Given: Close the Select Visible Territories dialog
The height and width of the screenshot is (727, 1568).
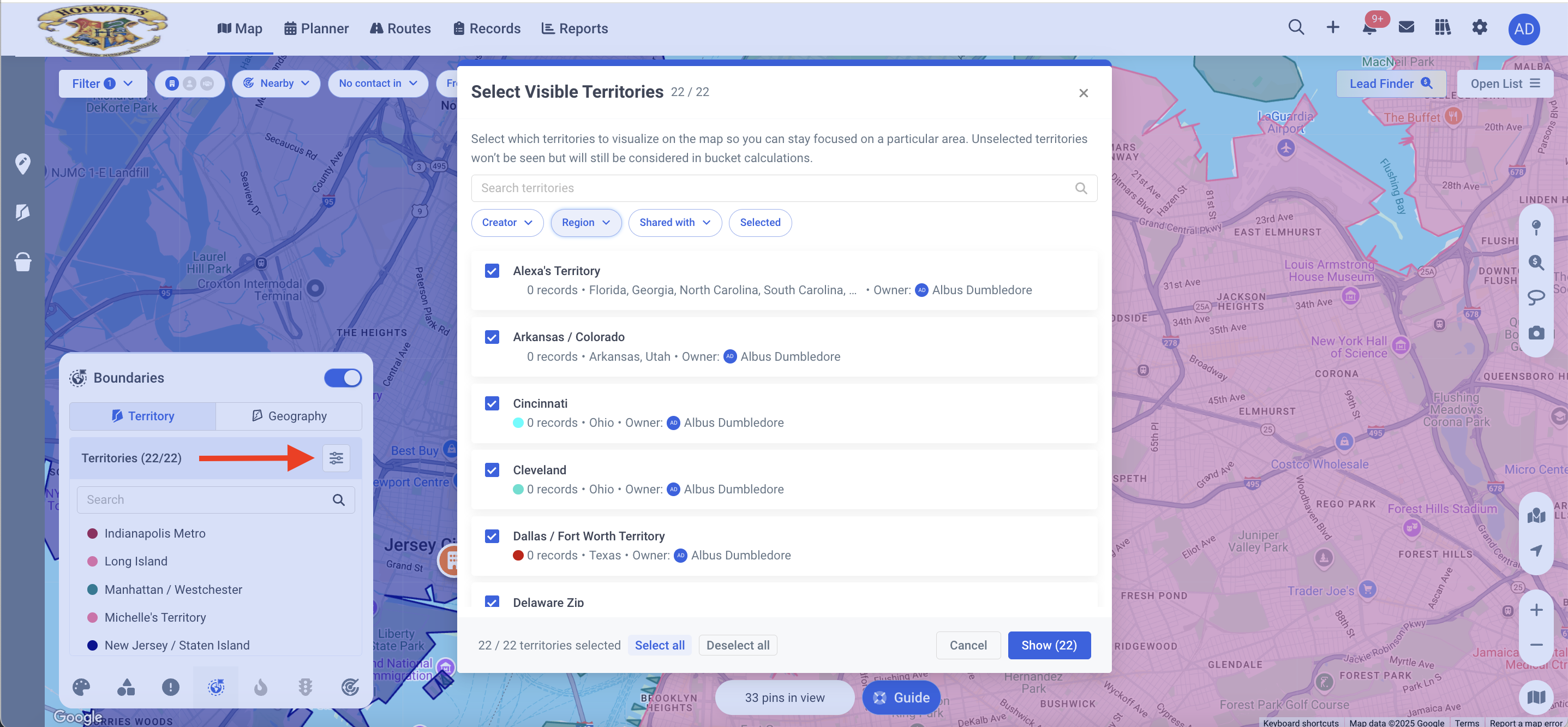Looking at the screenshot, I should [1083, 93].
